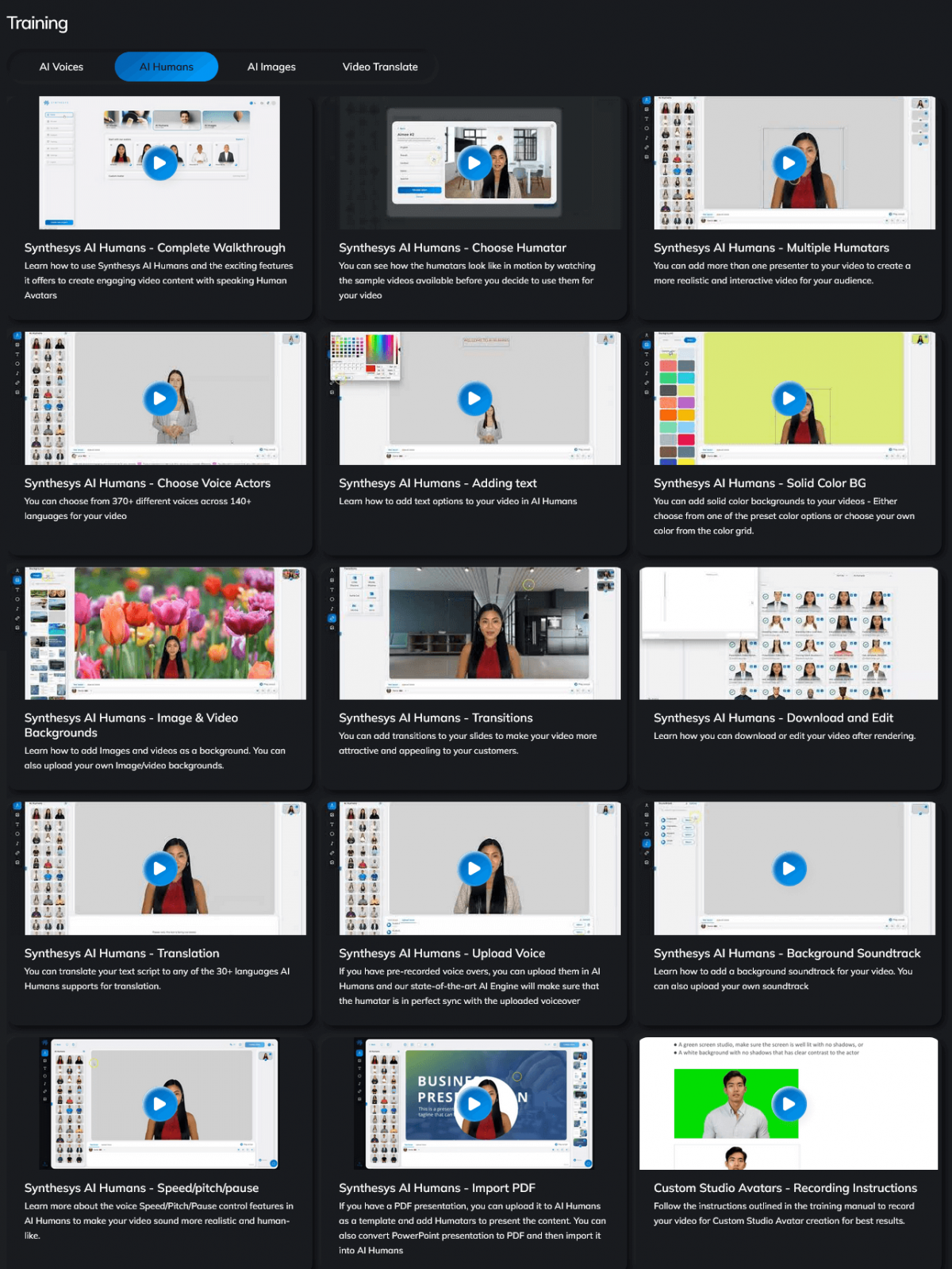Image resolution: width=952 pixels, height=1269 pixels.
Task: Go to the Video Translate tab
Action: pos(380,67)
